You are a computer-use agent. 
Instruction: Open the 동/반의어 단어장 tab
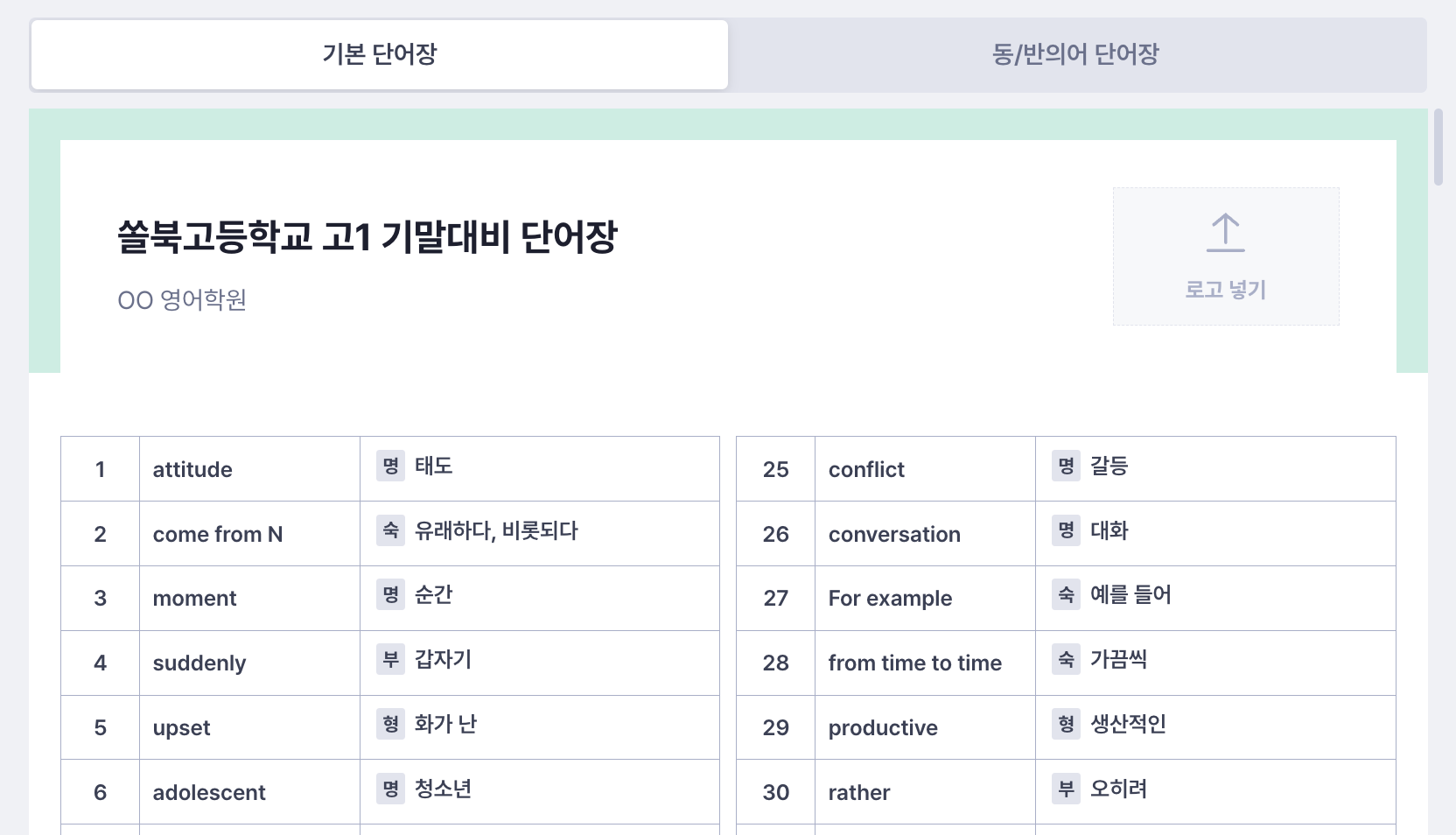click(1075, 54)
